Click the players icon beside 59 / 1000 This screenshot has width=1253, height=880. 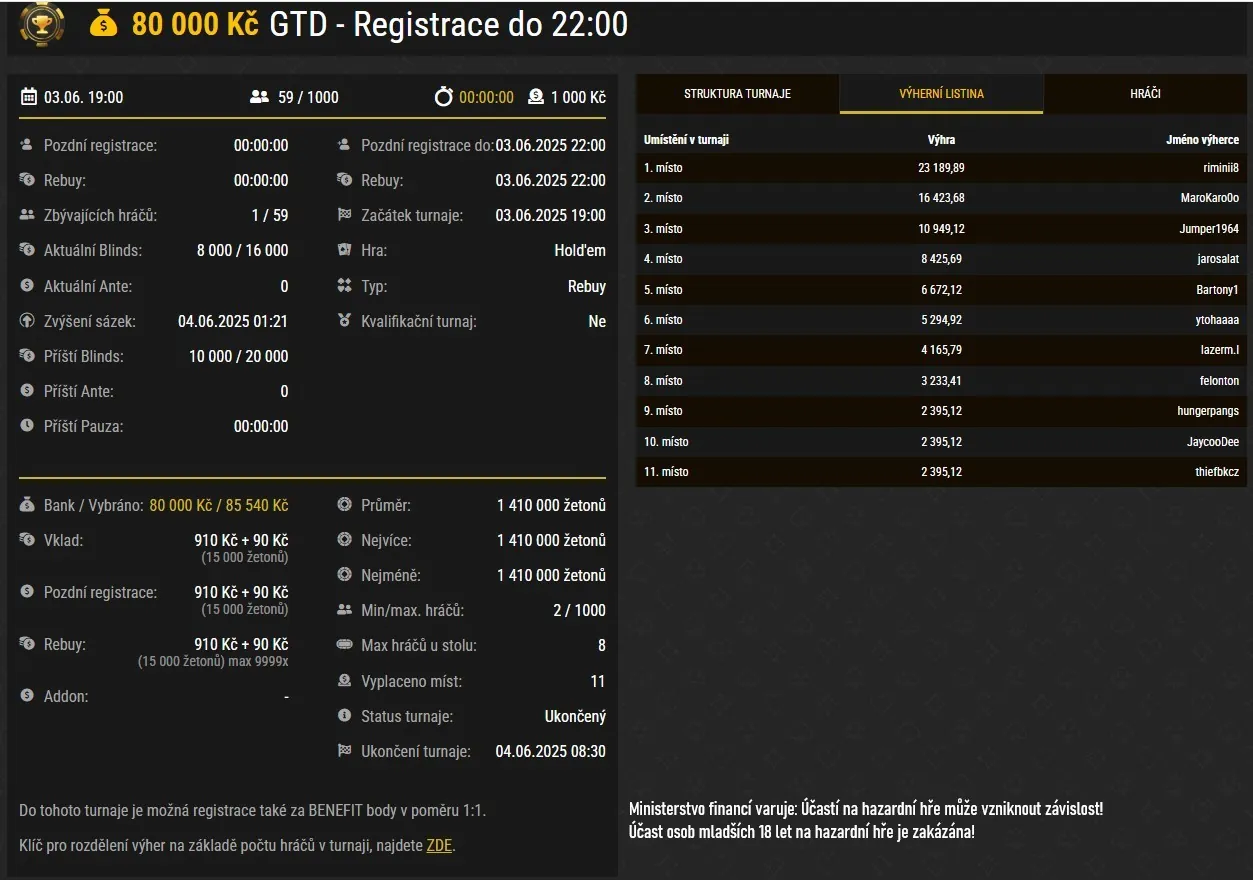(260, 97)
